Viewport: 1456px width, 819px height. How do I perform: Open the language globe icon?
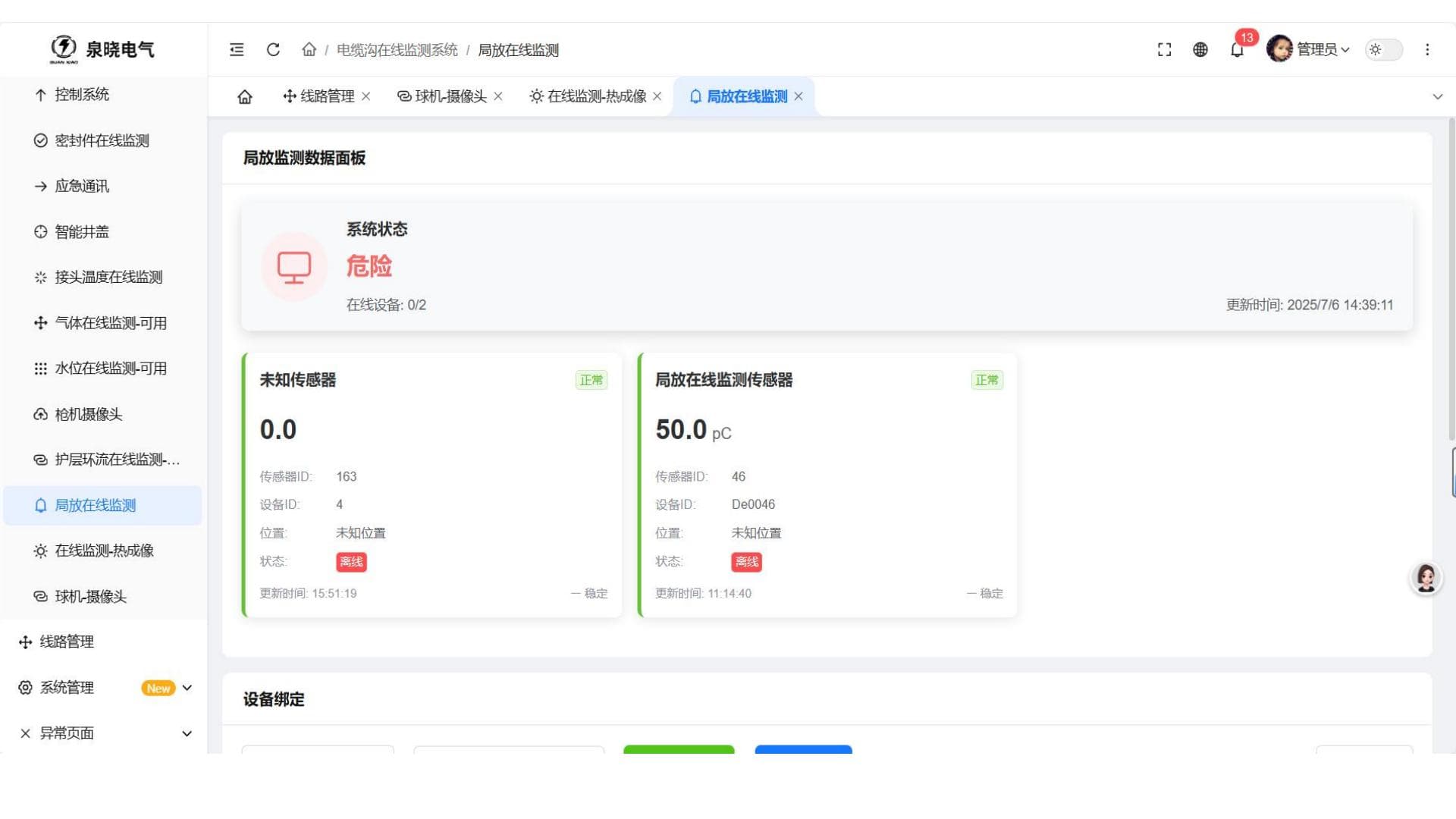tap(1200, 50)
